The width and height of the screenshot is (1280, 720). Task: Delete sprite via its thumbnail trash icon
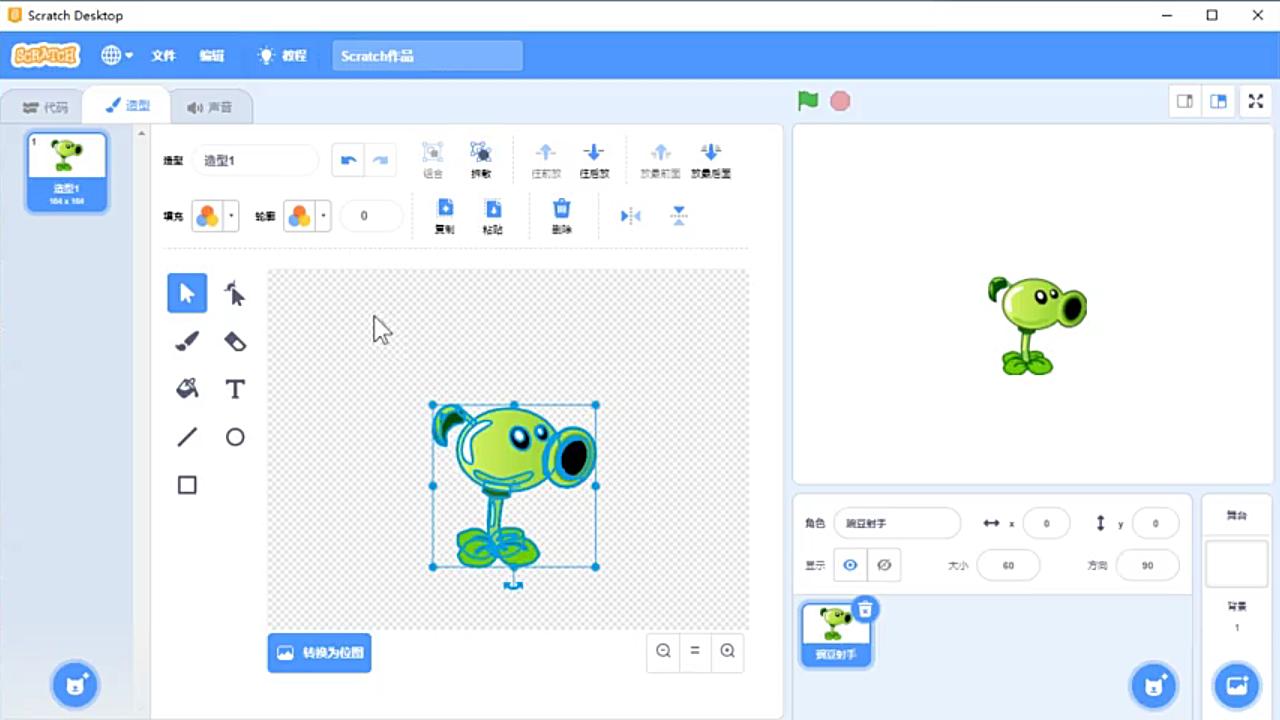[866, 609]
